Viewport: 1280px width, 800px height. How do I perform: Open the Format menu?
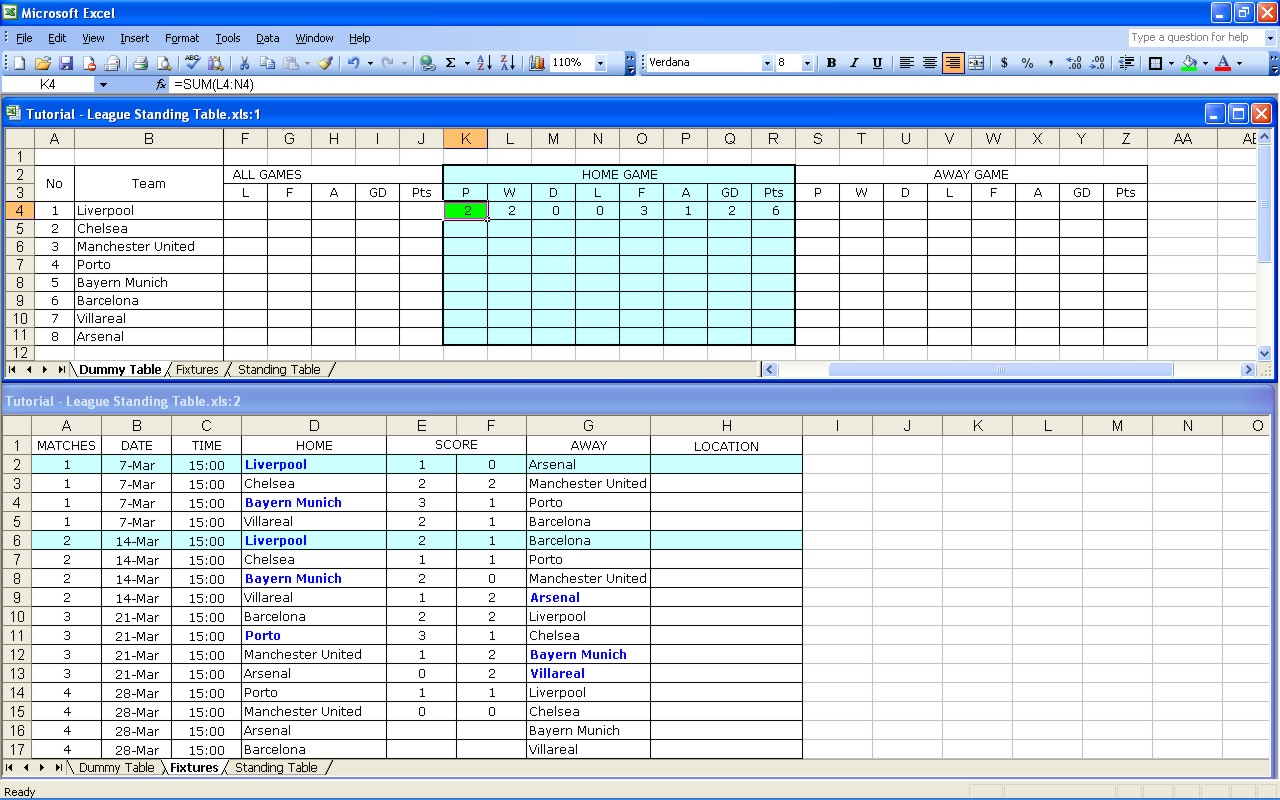pyautogui.click(x=182, y=38)
